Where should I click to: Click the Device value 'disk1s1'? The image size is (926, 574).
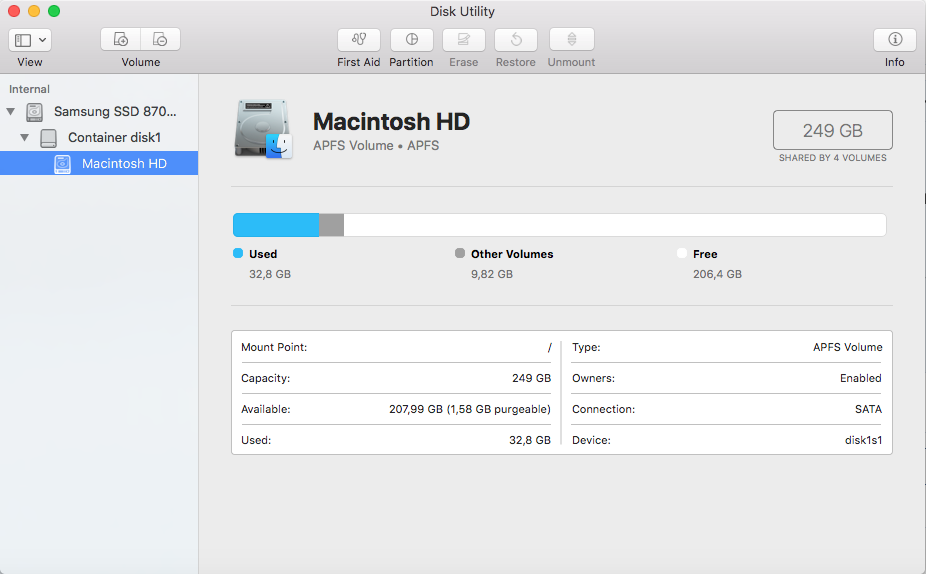tap(863, 440)
